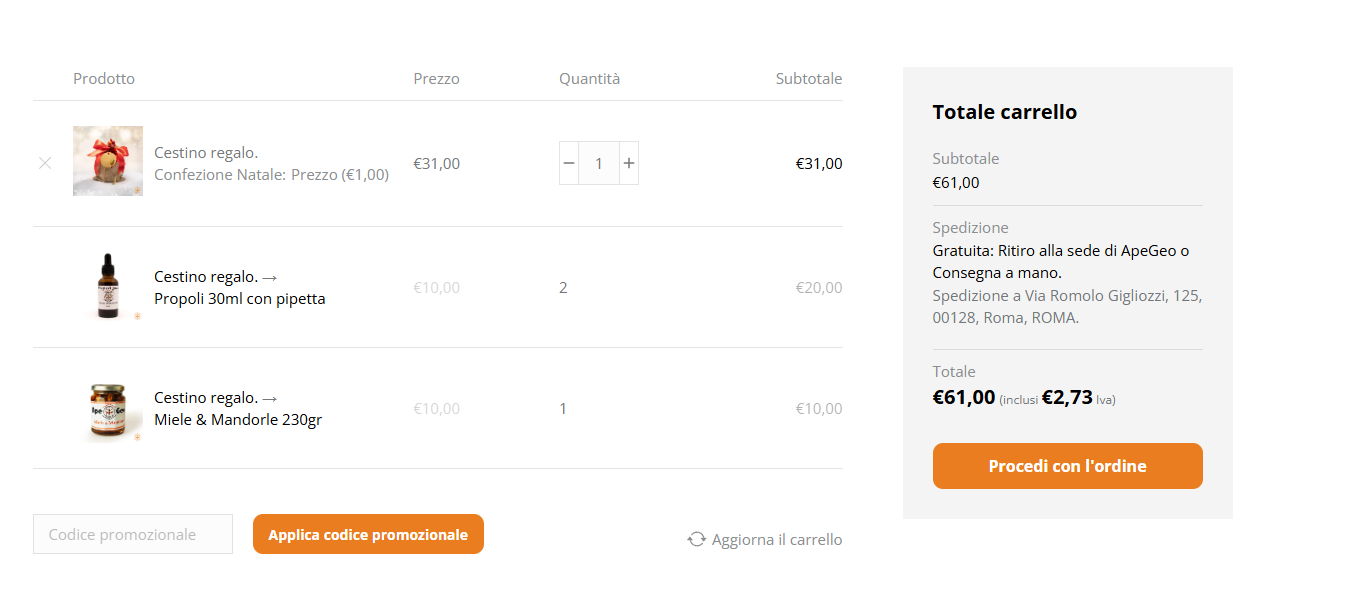The height and width of the screenshot is (597, 1363).
Task: Click the Miele & Mandorle jar thumbnail
Action: click(108, 408)
